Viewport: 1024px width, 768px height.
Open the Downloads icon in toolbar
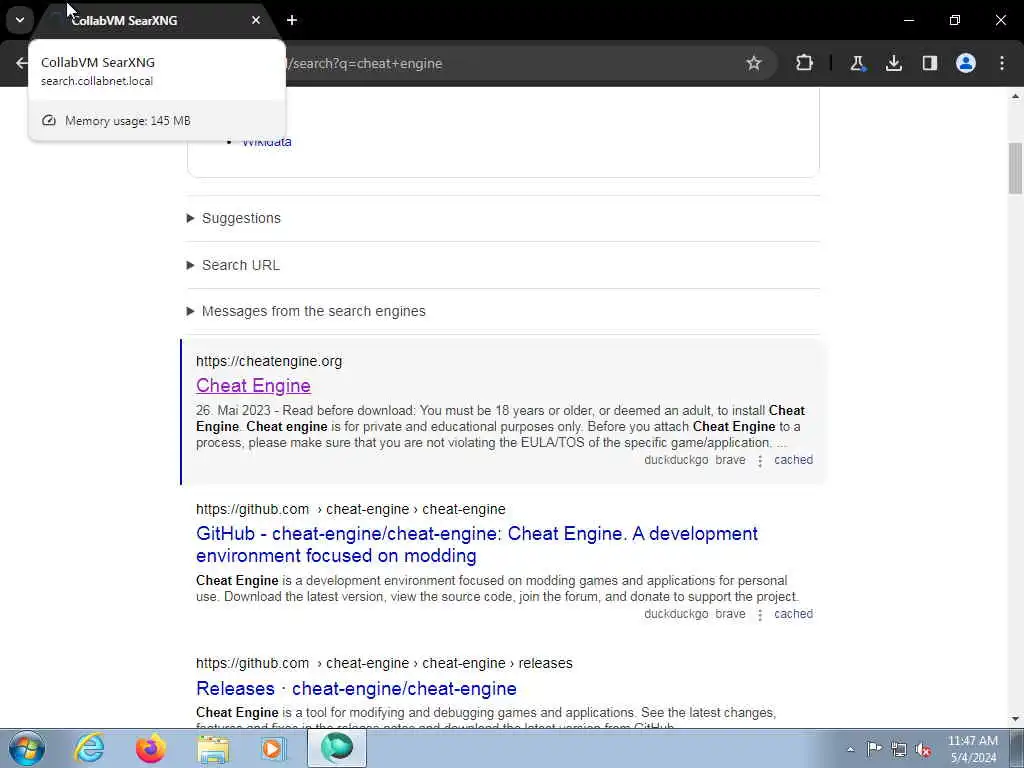click(893, 63)
